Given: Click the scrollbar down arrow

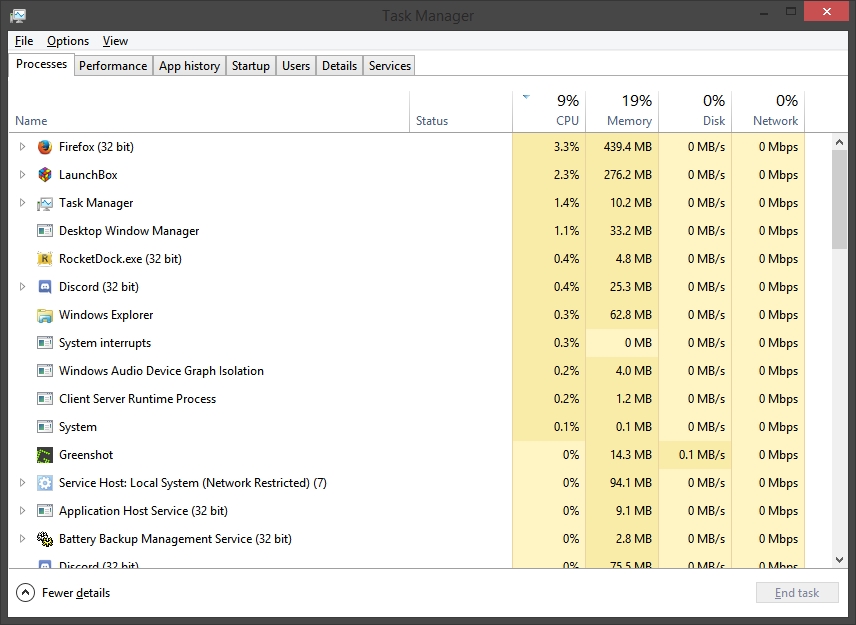Looking at the screenshot, I should tap(839, 559).
